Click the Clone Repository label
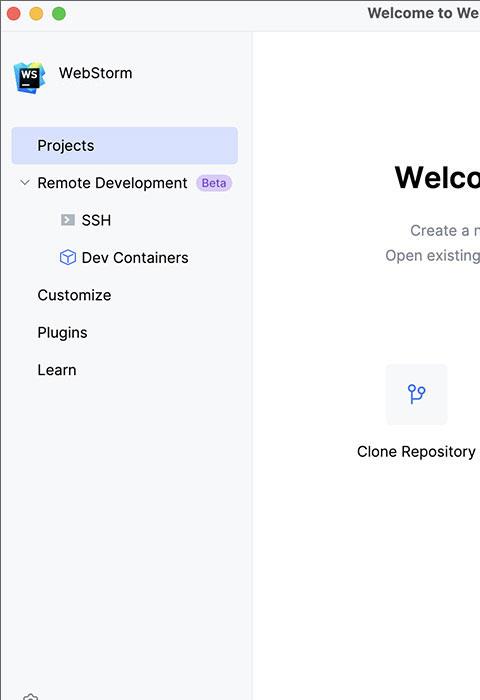 tap(416, 452)
